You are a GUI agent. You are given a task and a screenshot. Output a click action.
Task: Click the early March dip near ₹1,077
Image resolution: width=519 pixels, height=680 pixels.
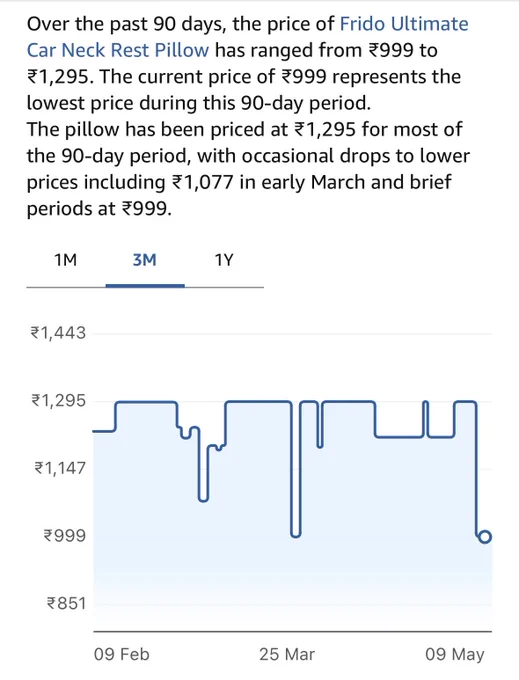pyautogui.click(x=203, y=498)
